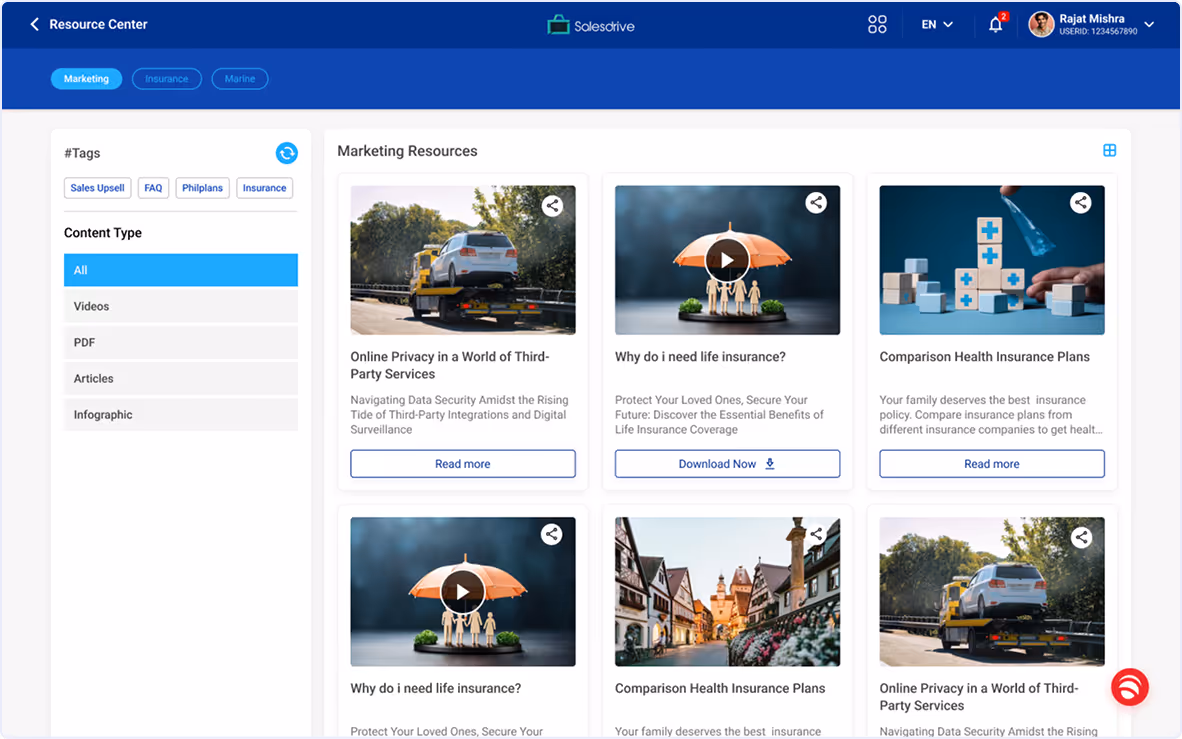1182x739 pixels.
Task: Open the bottom row tow truck thumbnail
Action: 992,592
